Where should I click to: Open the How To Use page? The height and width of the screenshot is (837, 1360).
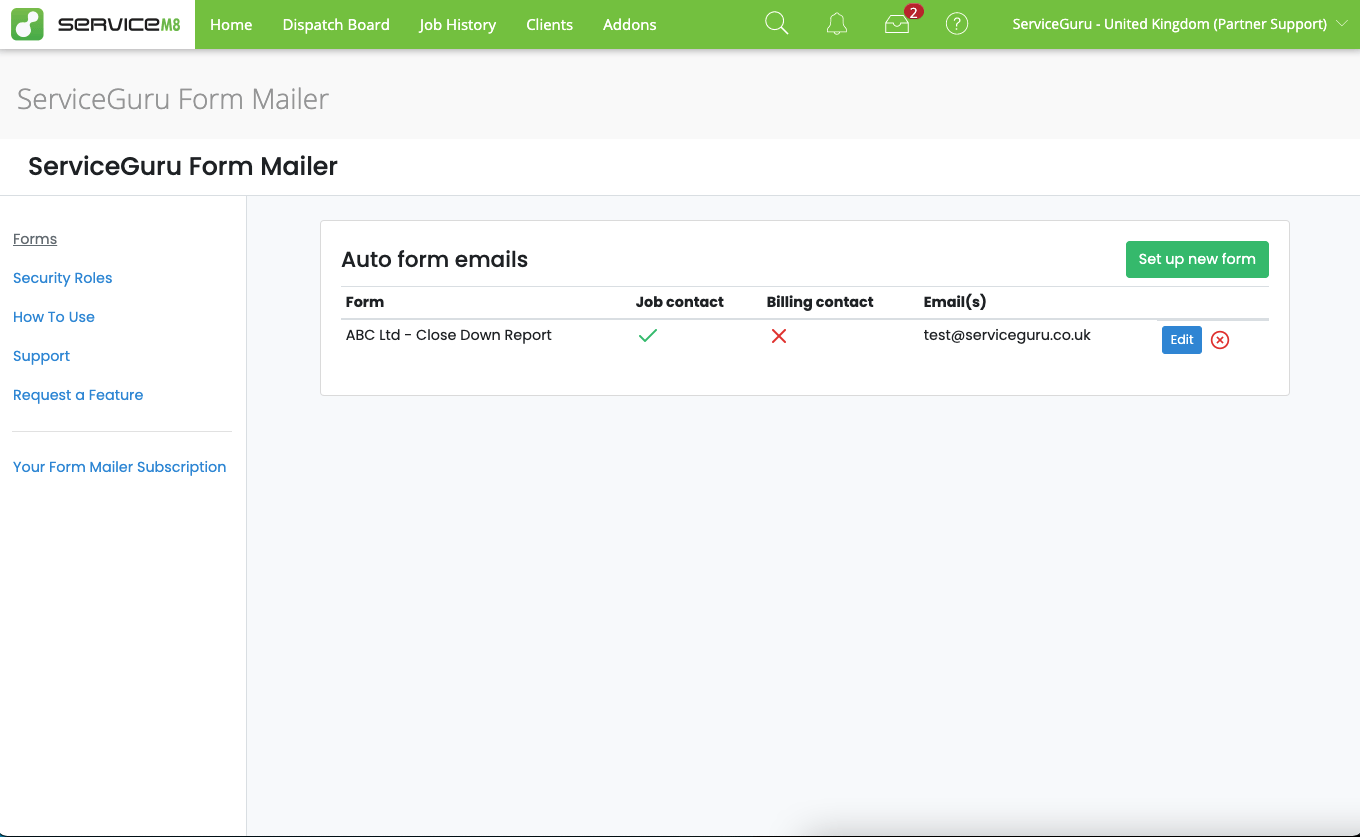tap(54, 317)
